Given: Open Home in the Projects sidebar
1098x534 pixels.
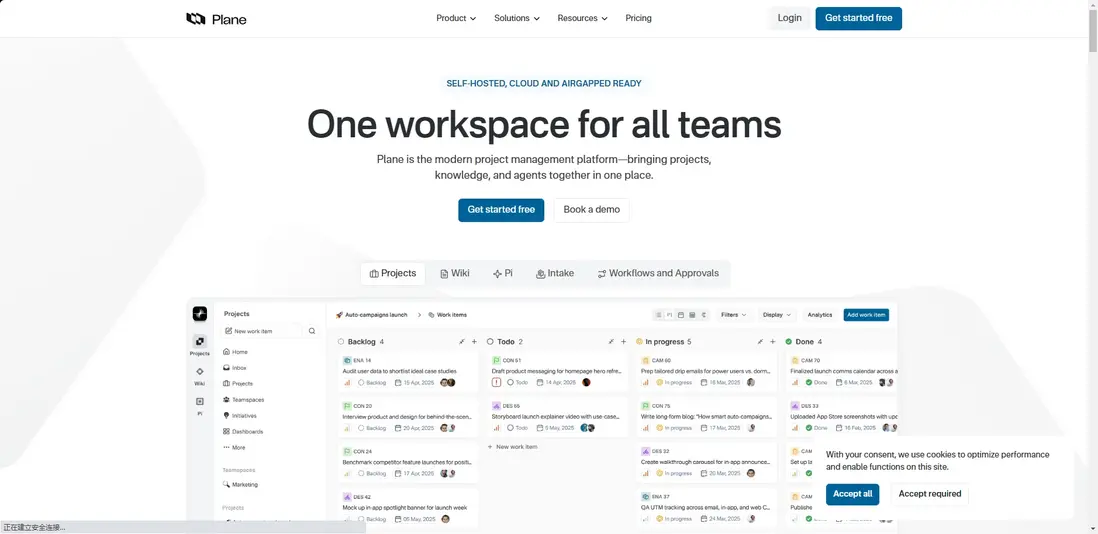Looking at the screenshot, I should (235, 352).
